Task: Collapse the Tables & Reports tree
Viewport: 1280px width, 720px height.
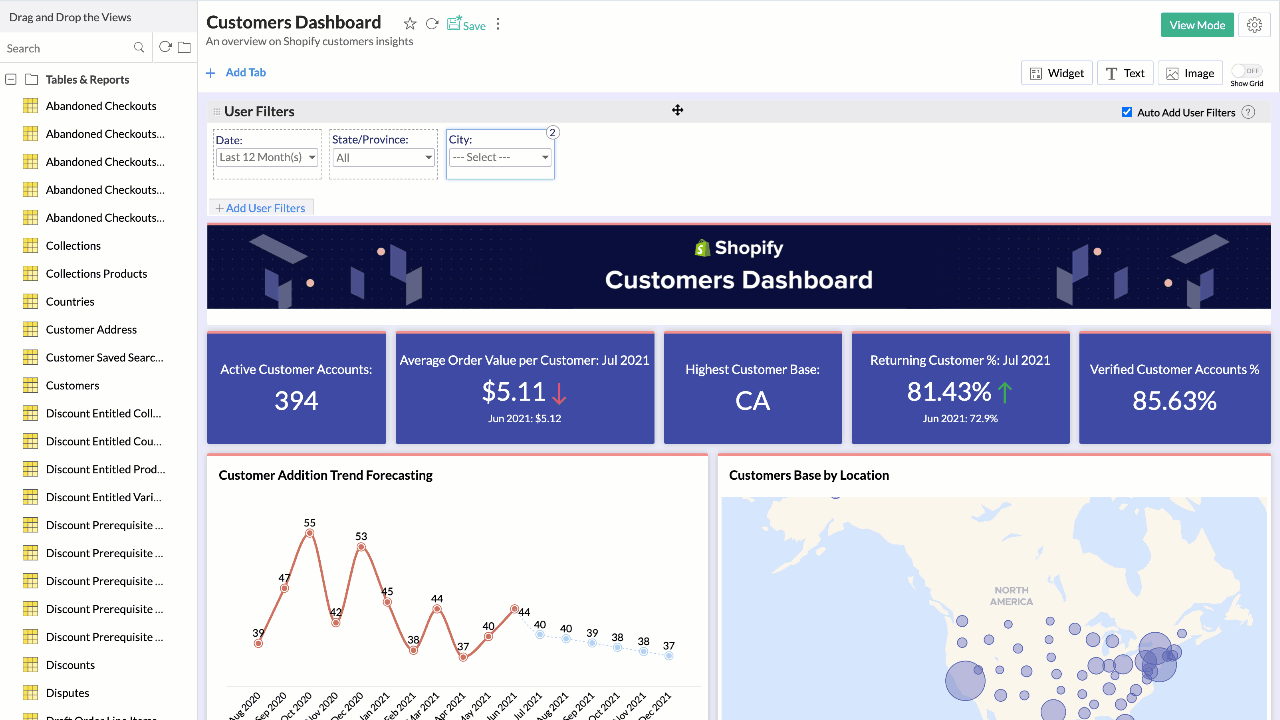Action: click(11, 80)
